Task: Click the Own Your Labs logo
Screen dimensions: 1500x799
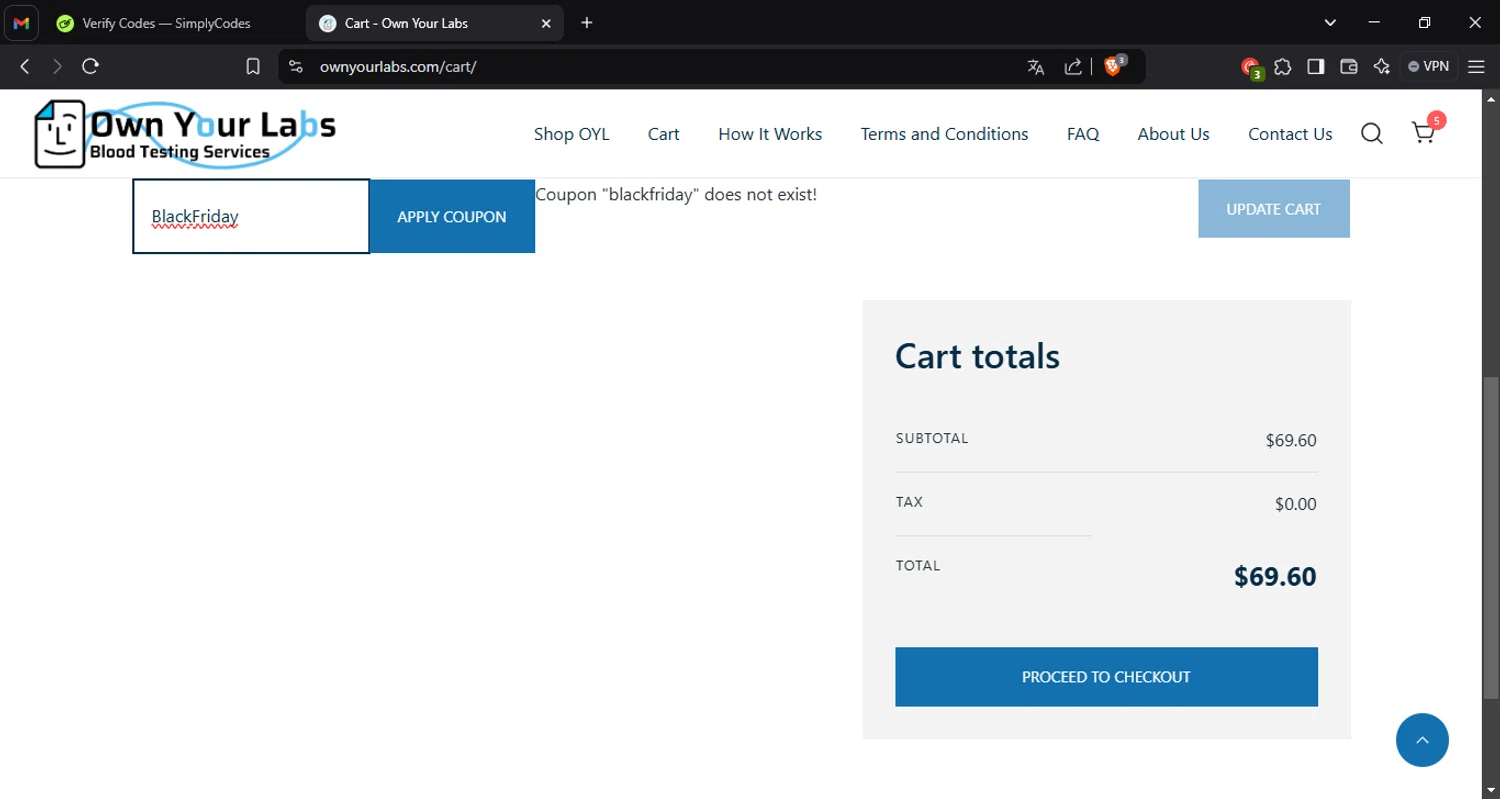Action: [185, 134]
